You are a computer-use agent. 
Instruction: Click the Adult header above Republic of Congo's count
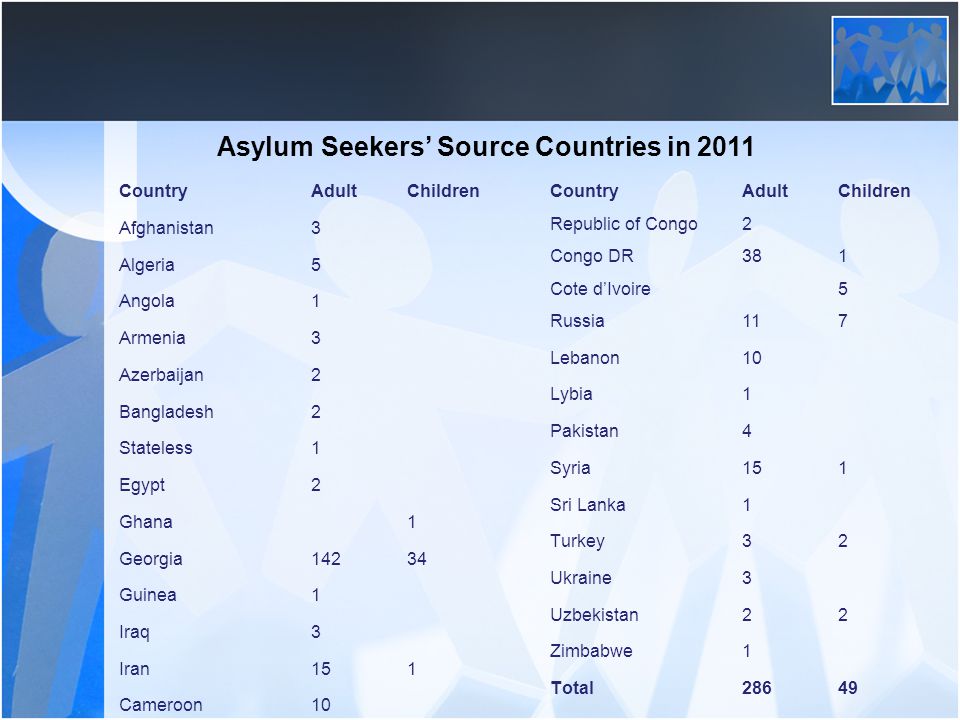pos(765,191)
